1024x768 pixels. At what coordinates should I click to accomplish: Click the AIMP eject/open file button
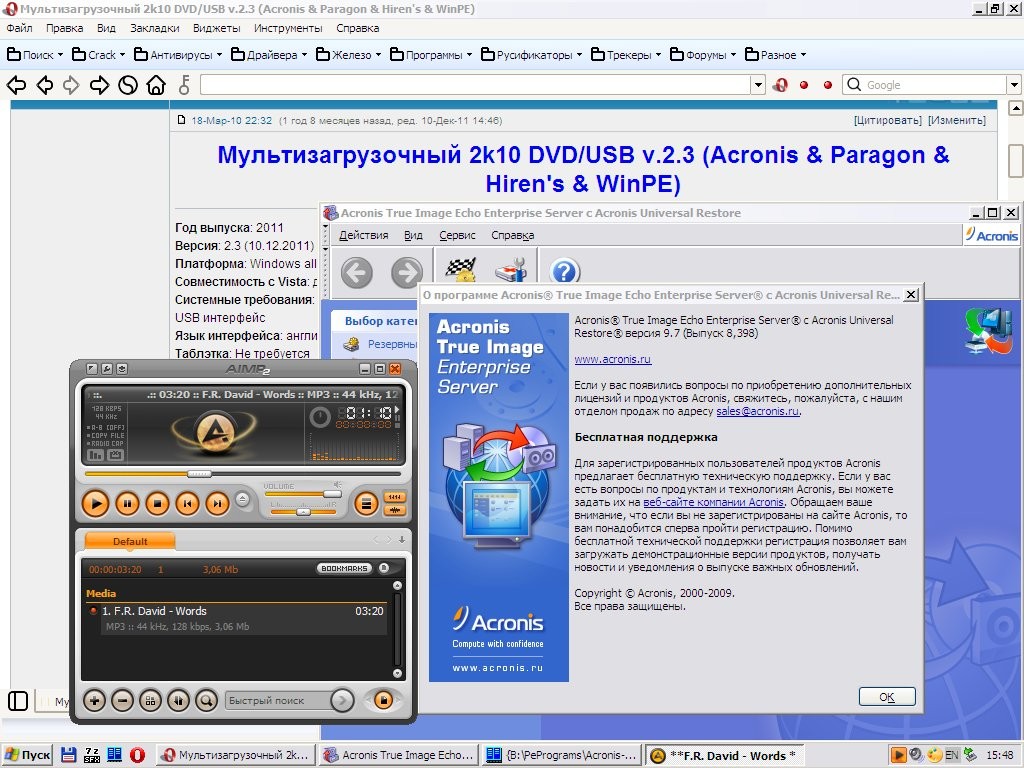tap(242, 500)
